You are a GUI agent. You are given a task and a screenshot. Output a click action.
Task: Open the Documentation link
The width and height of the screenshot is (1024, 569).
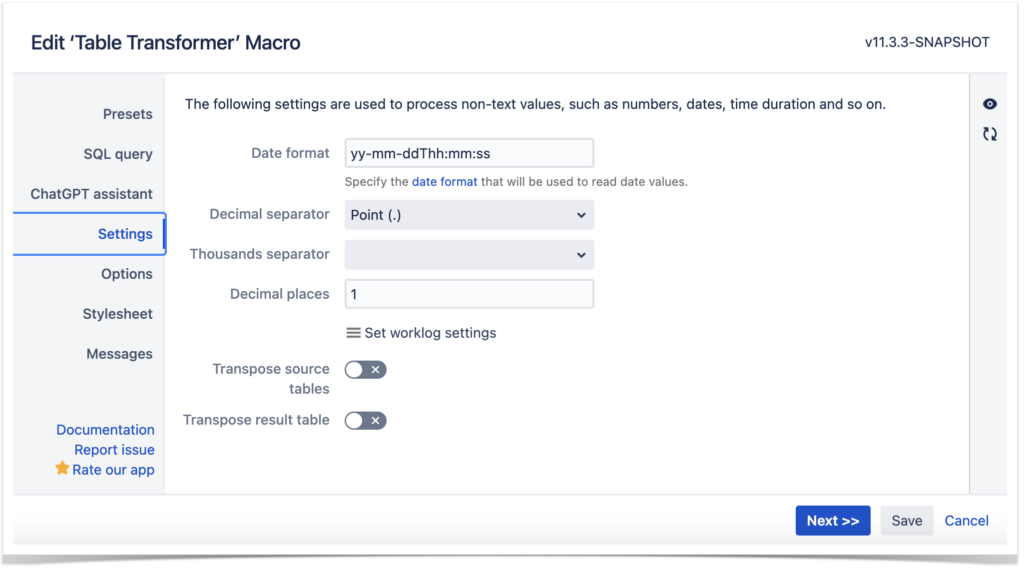tap(105, 430)
